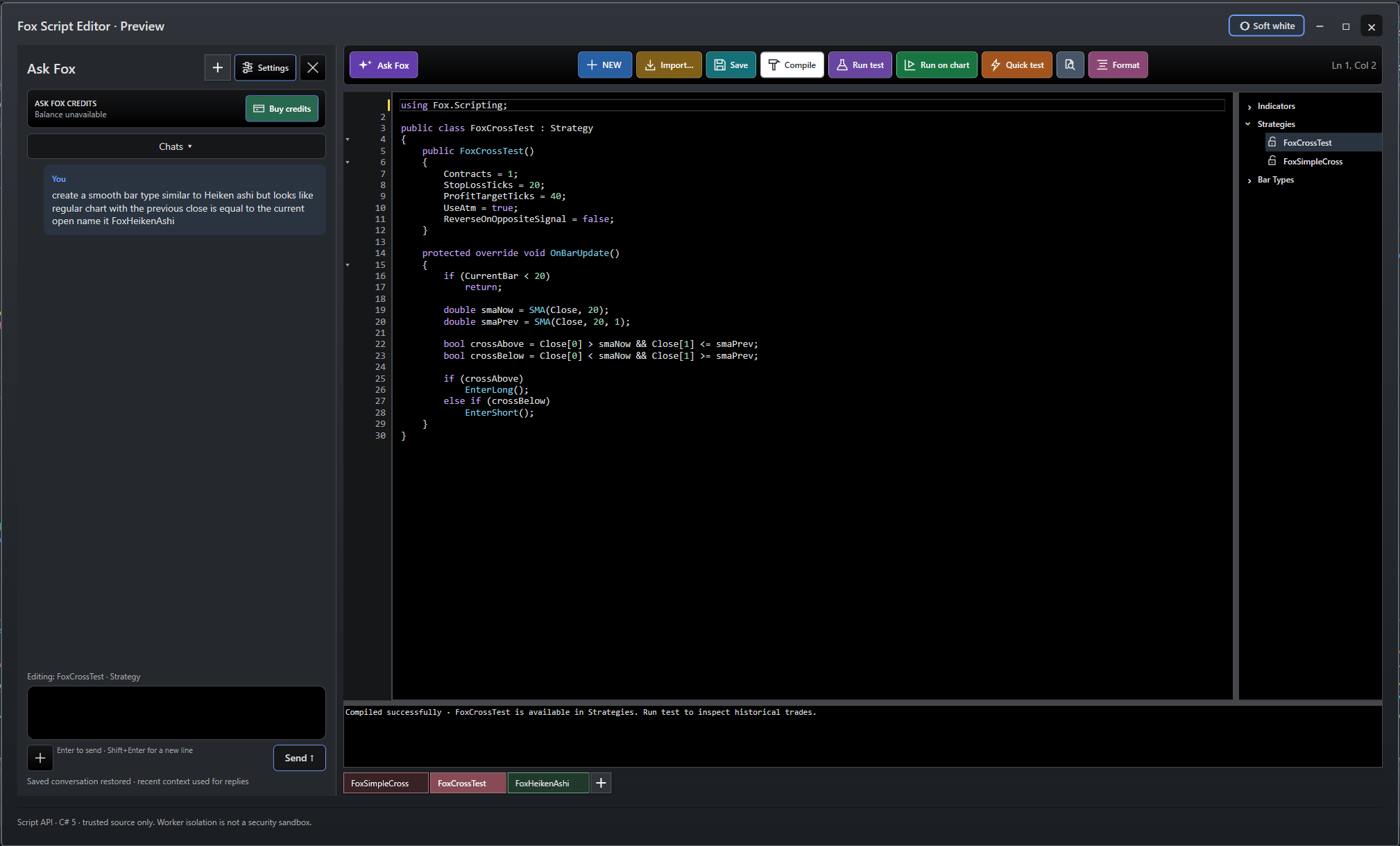Open the Ask Fox assistant from toolbar

[x=384, y=65]
